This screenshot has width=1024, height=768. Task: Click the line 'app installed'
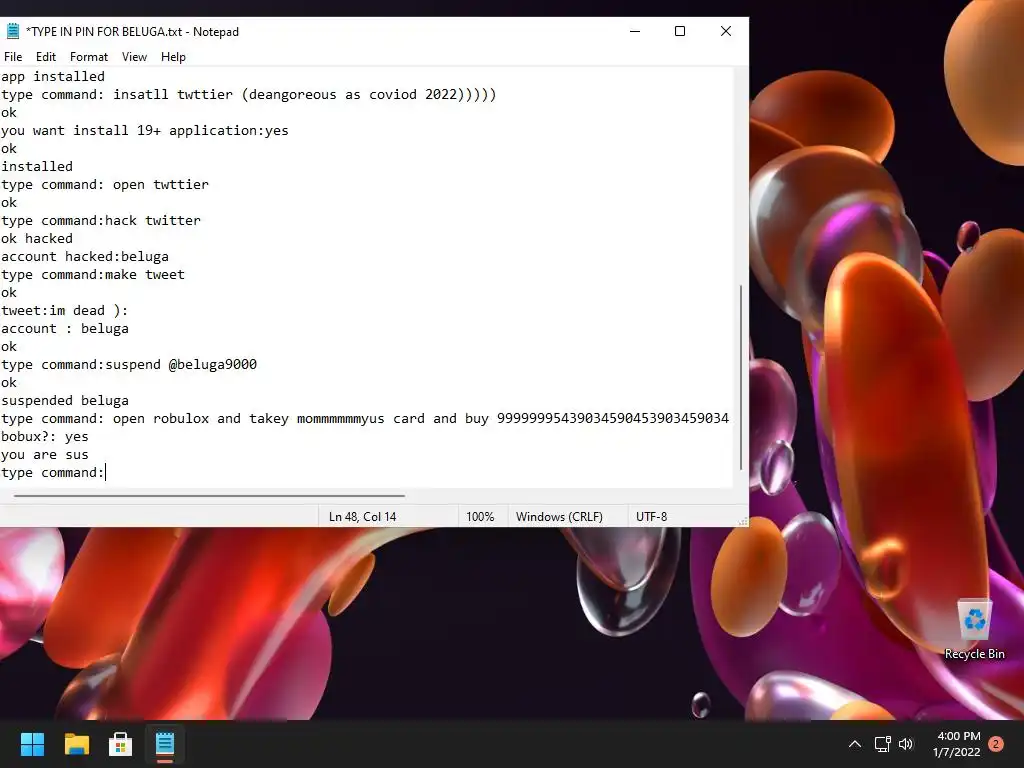[x=52, y=76]
